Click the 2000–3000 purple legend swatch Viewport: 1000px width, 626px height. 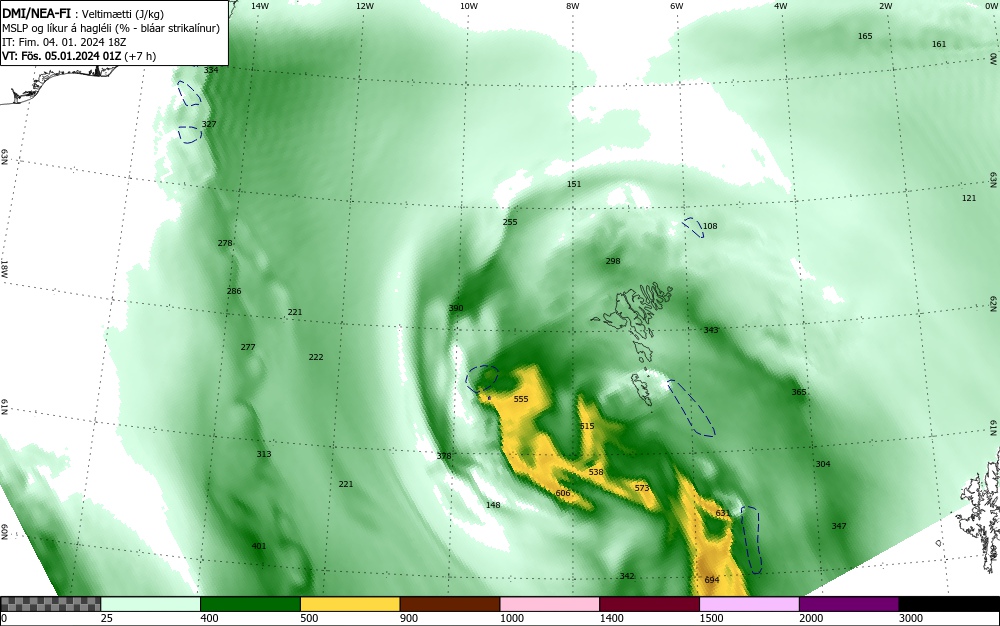tap(849, 604)
